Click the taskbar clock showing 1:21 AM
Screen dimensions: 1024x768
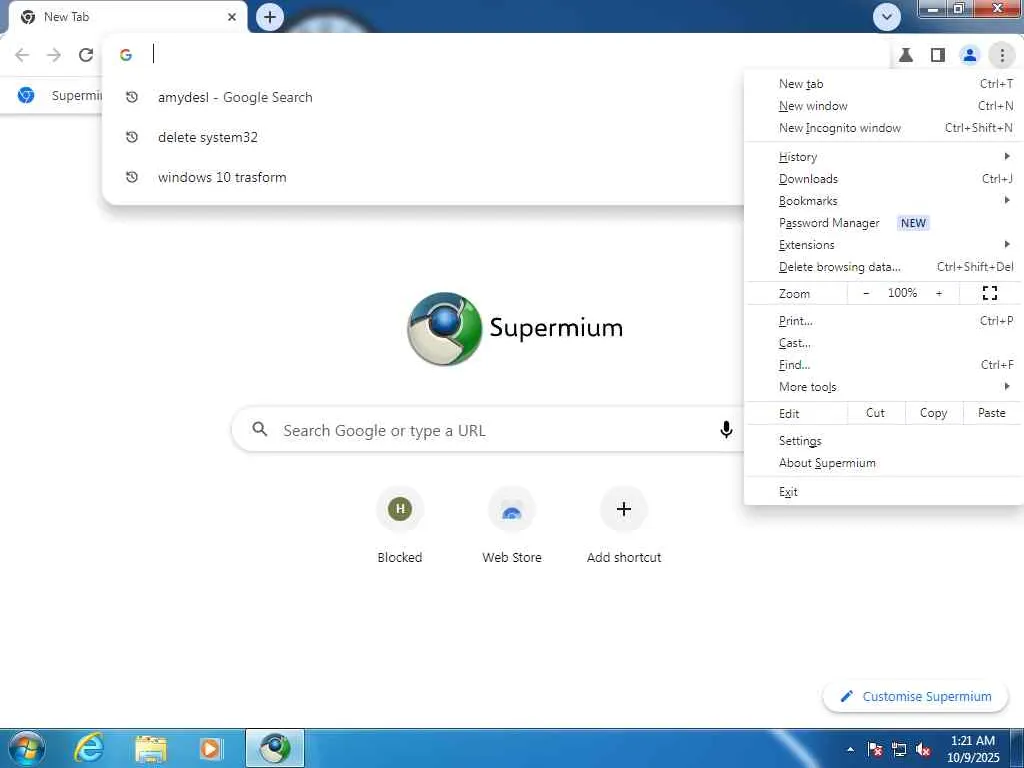click(973, 749)
